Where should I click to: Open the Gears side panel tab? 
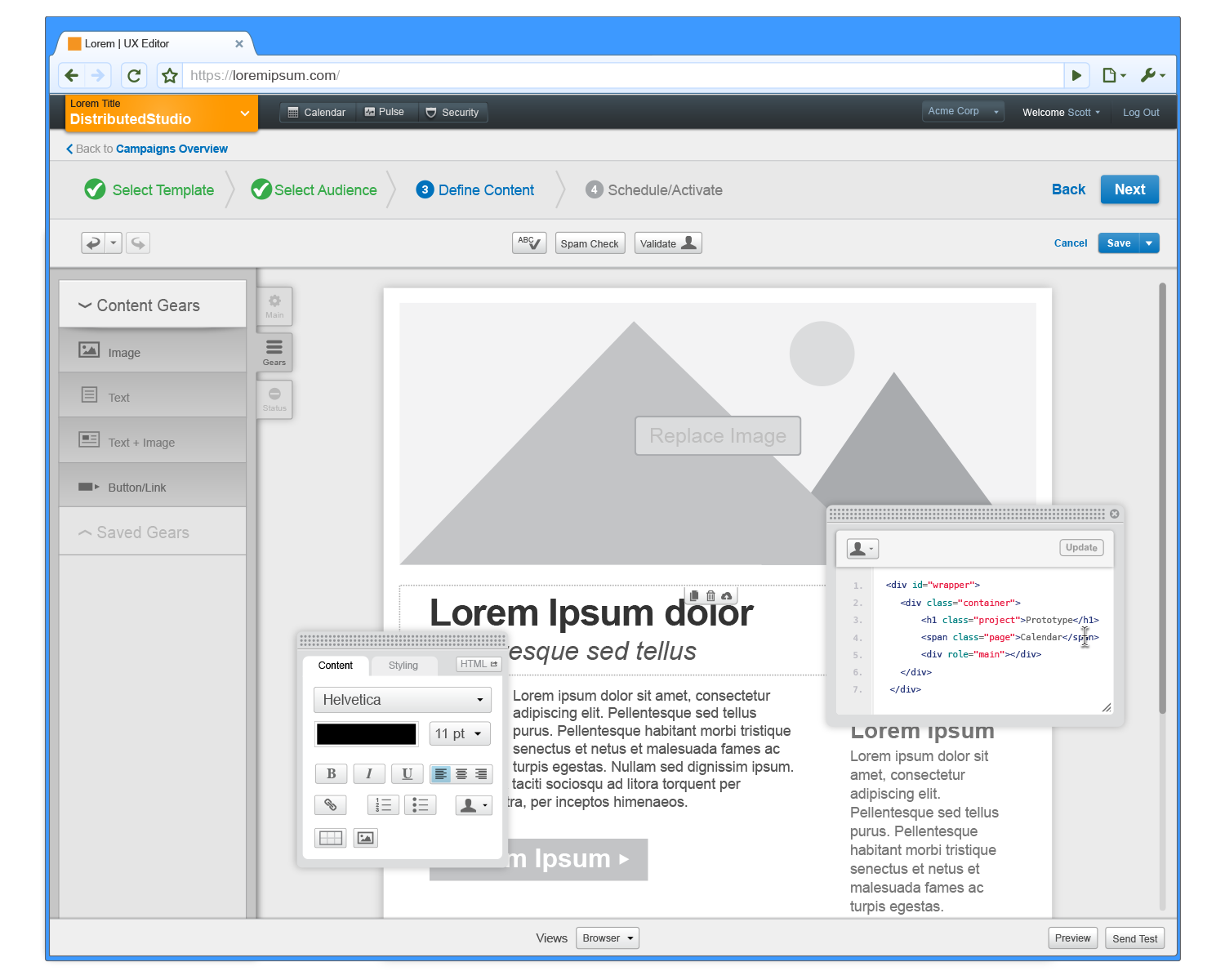pos(274,352)
